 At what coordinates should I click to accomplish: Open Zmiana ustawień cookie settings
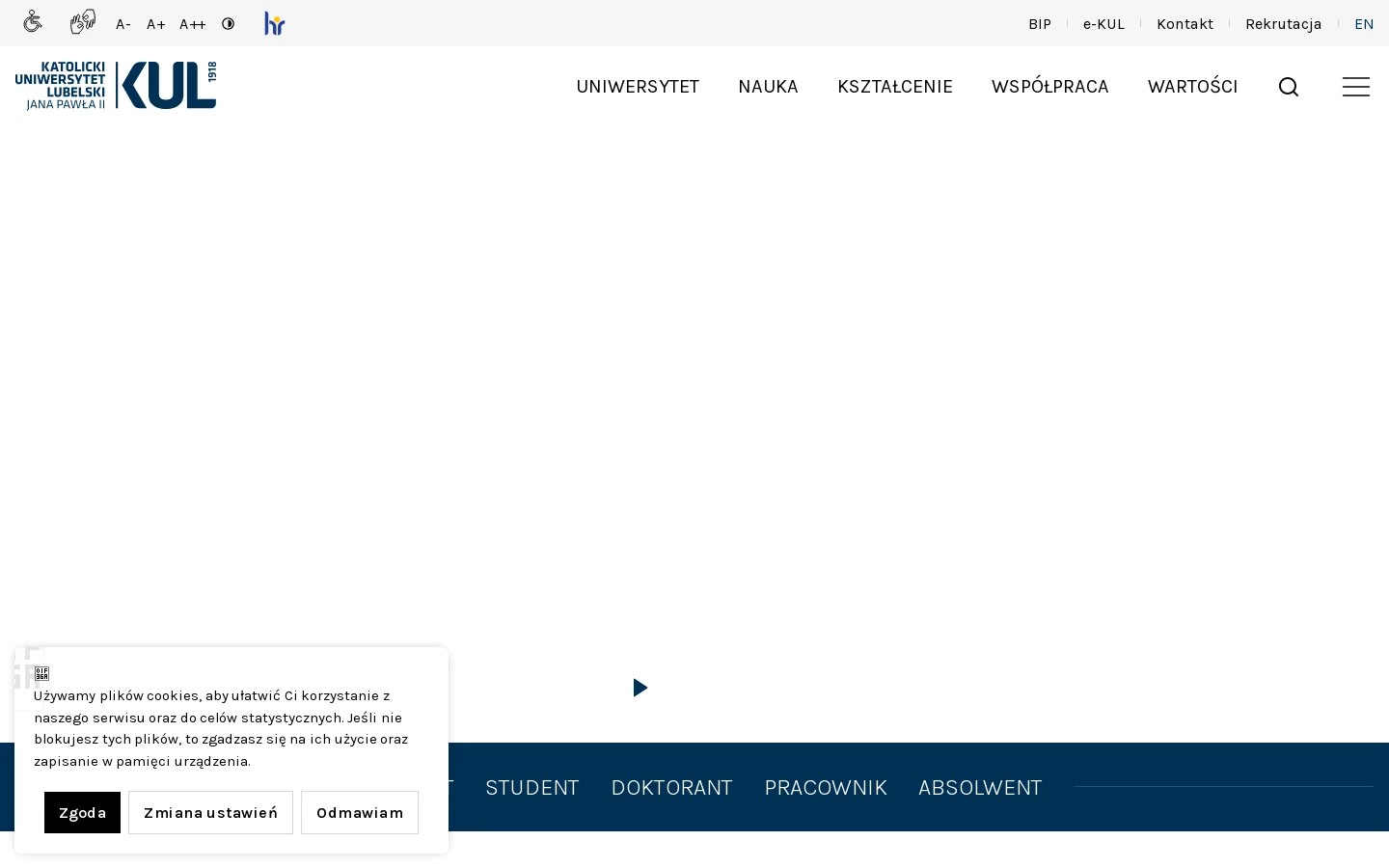(x=210, y=813)
